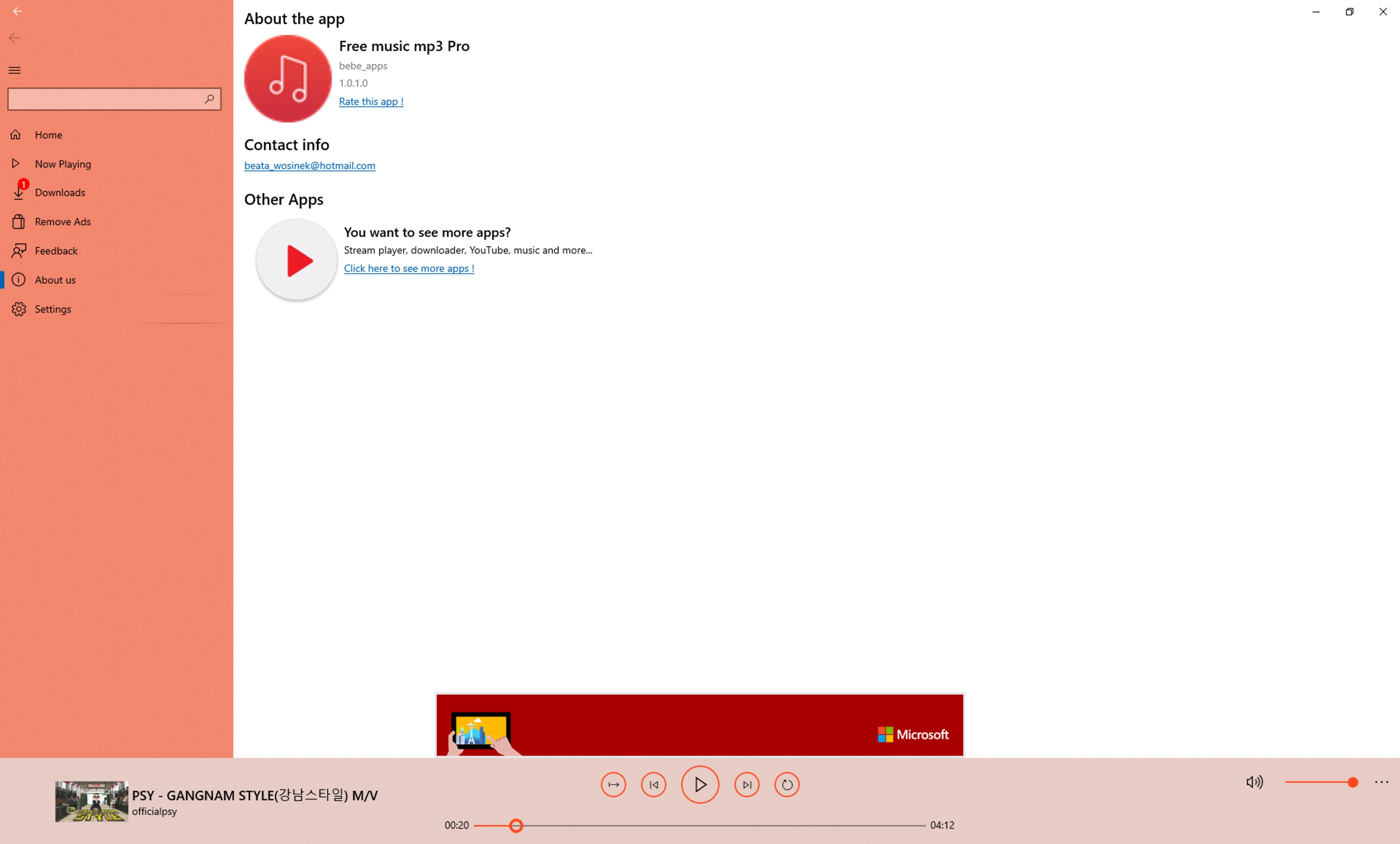Viewport: 1400px width, 844px height.
Task: Open the Feedback section
Action: pyautogui.click(x=56, y=250)
